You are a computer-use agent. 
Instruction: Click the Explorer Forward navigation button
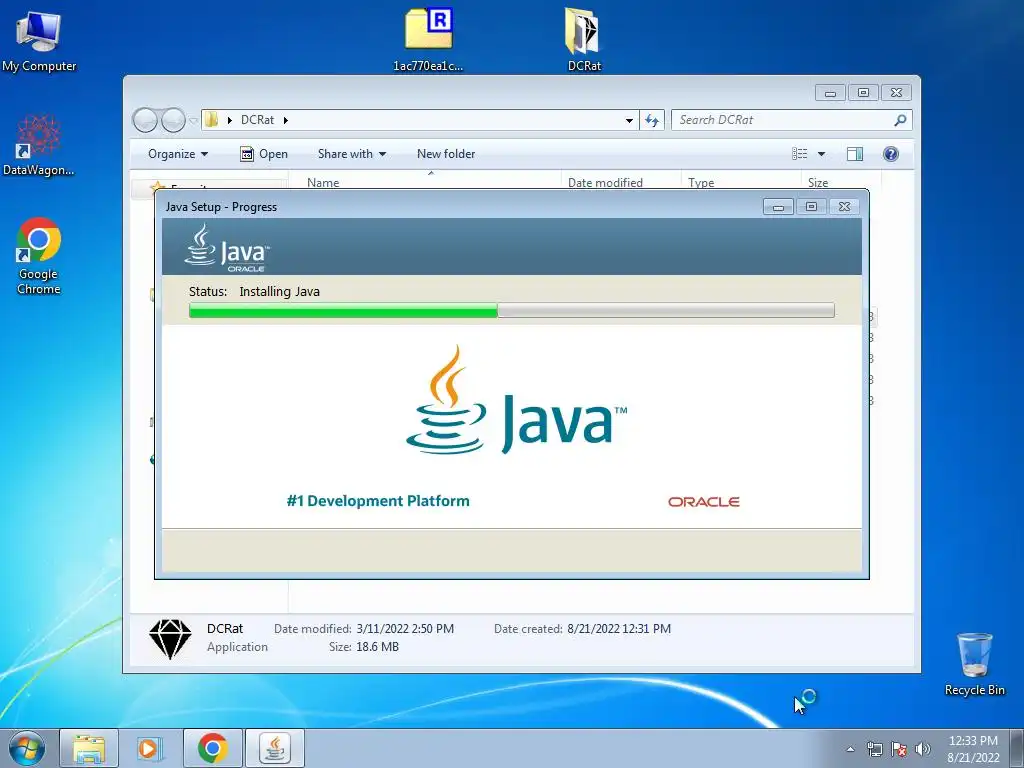173,120
